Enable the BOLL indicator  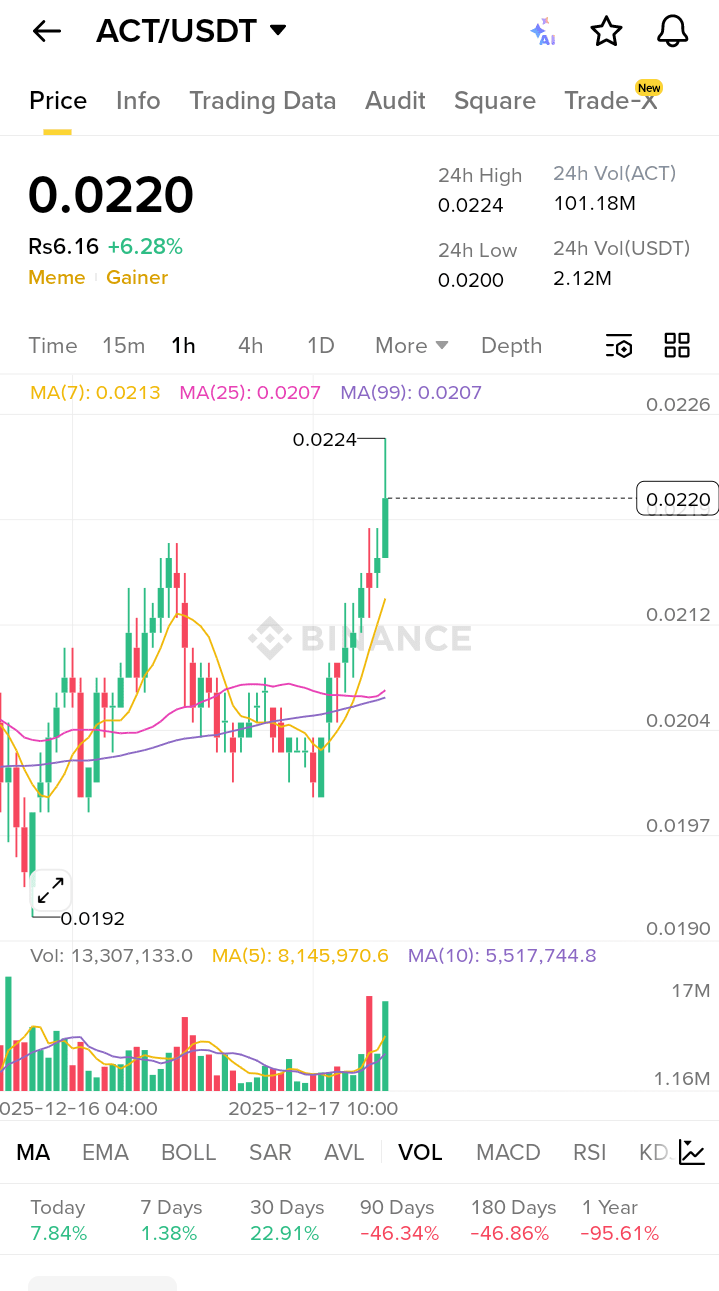(188, 1152)
